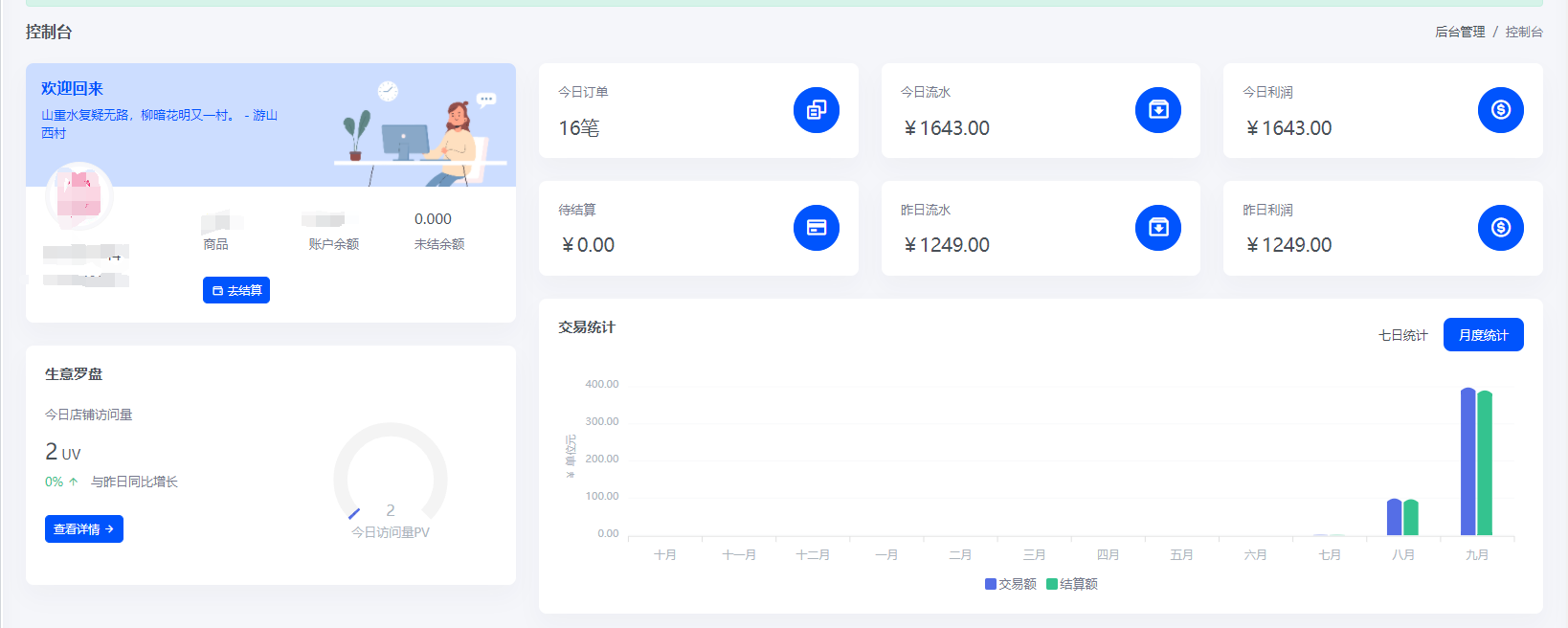The image size is (1568, 628).
Task: Toggle the 交易额 legend series
Action: [x=1010, y=584]
